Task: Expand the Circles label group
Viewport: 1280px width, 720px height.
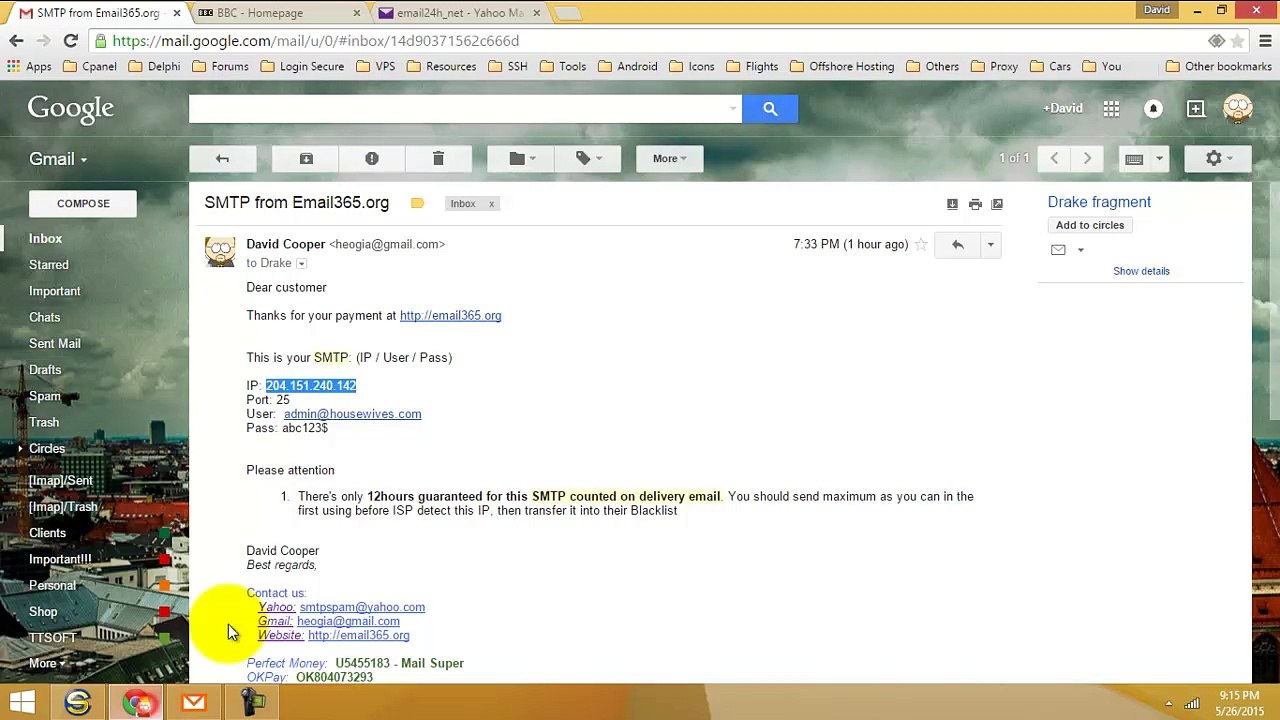Action: pos(20,448)
